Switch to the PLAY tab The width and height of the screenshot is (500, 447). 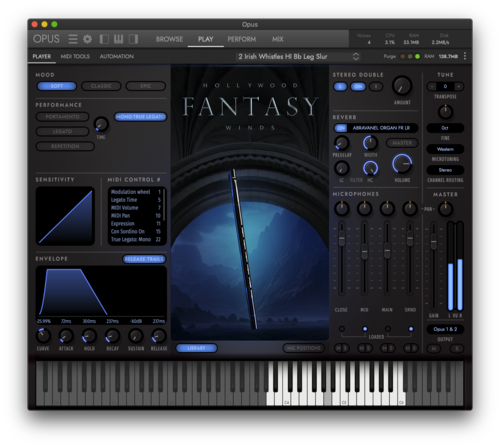point(206,39)
